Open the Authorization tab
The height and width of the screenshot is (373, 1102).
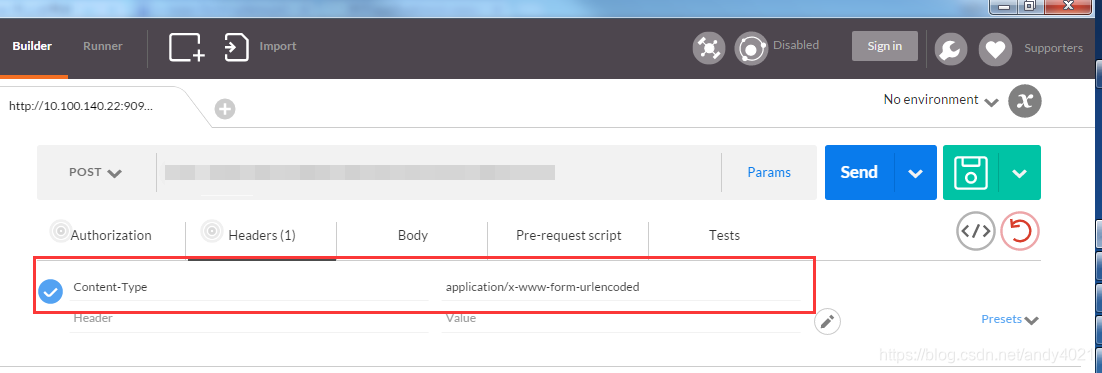pos(111,235)
